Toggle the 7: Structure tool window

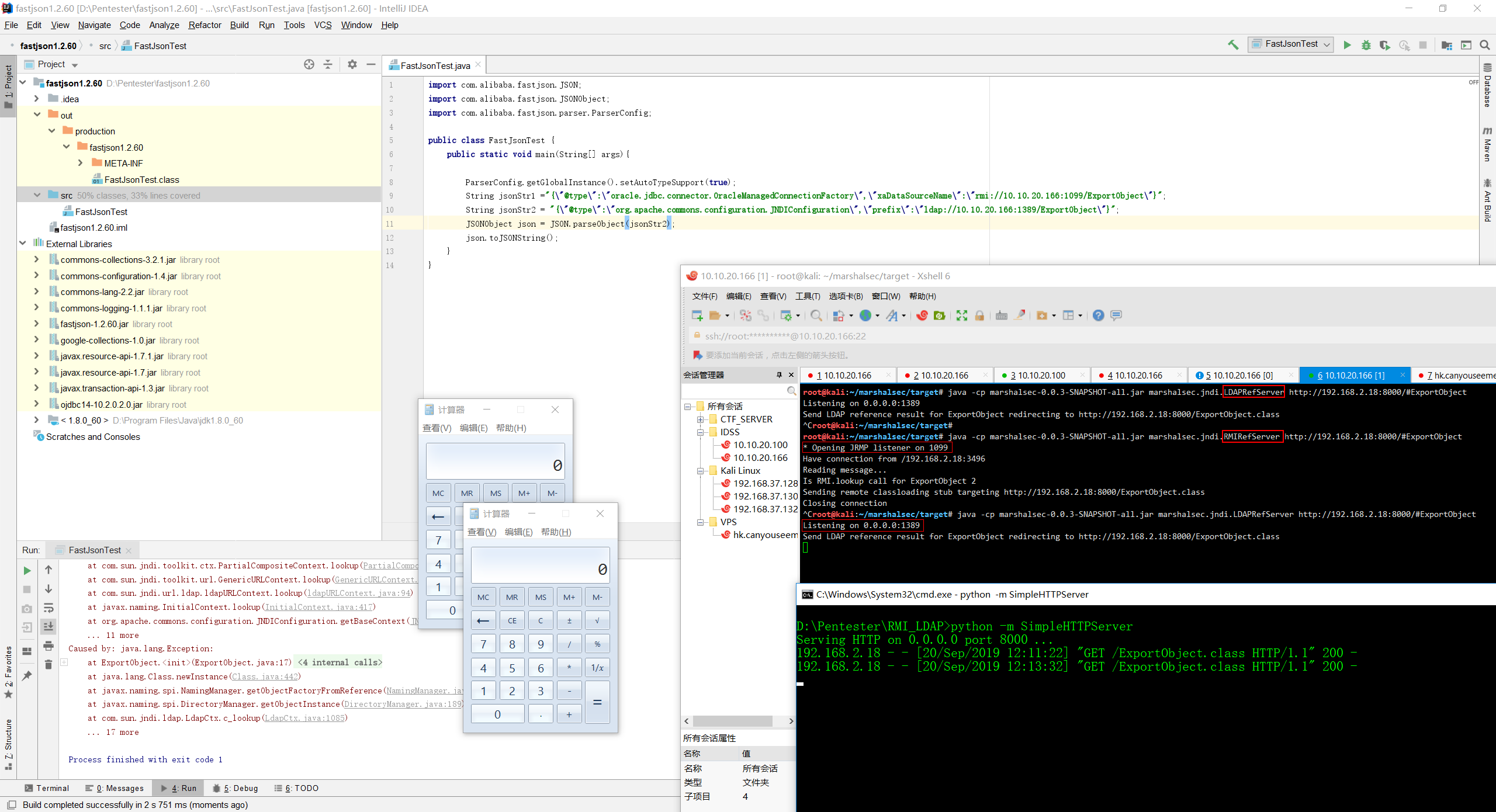8,745
